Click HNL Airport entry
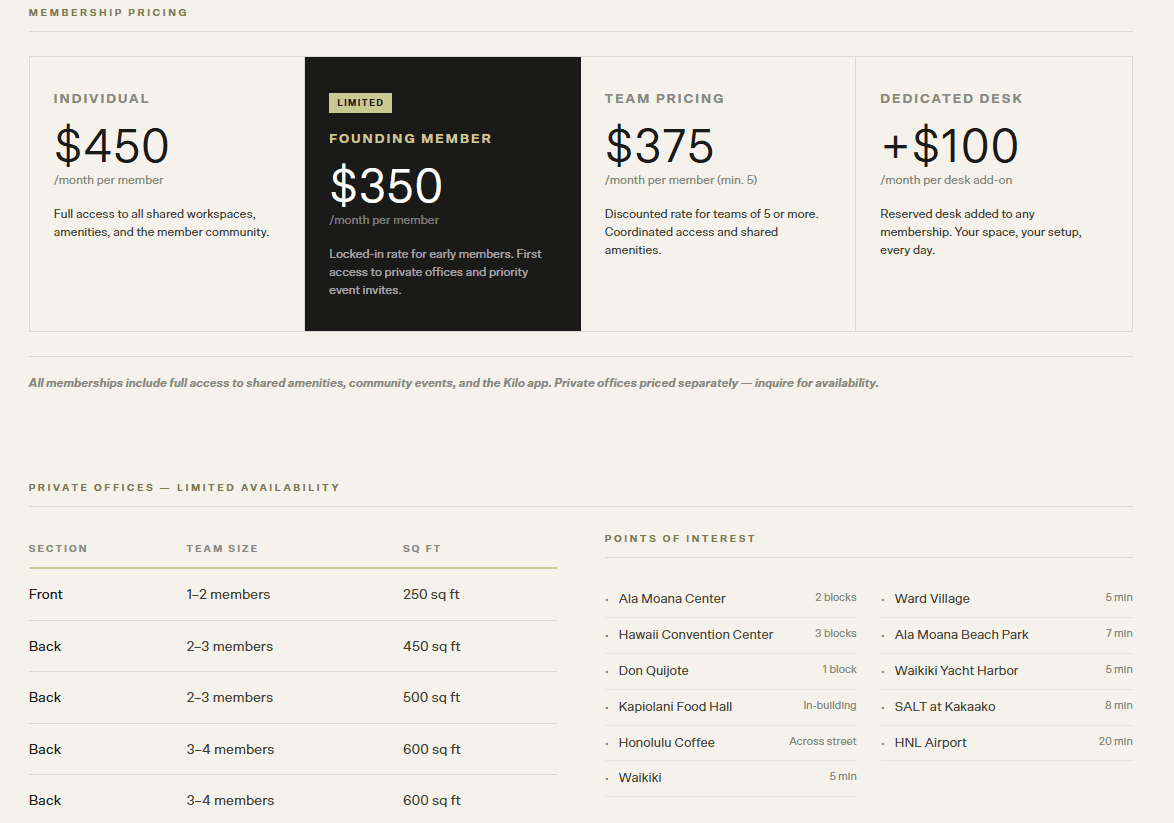 (1006, 742)
